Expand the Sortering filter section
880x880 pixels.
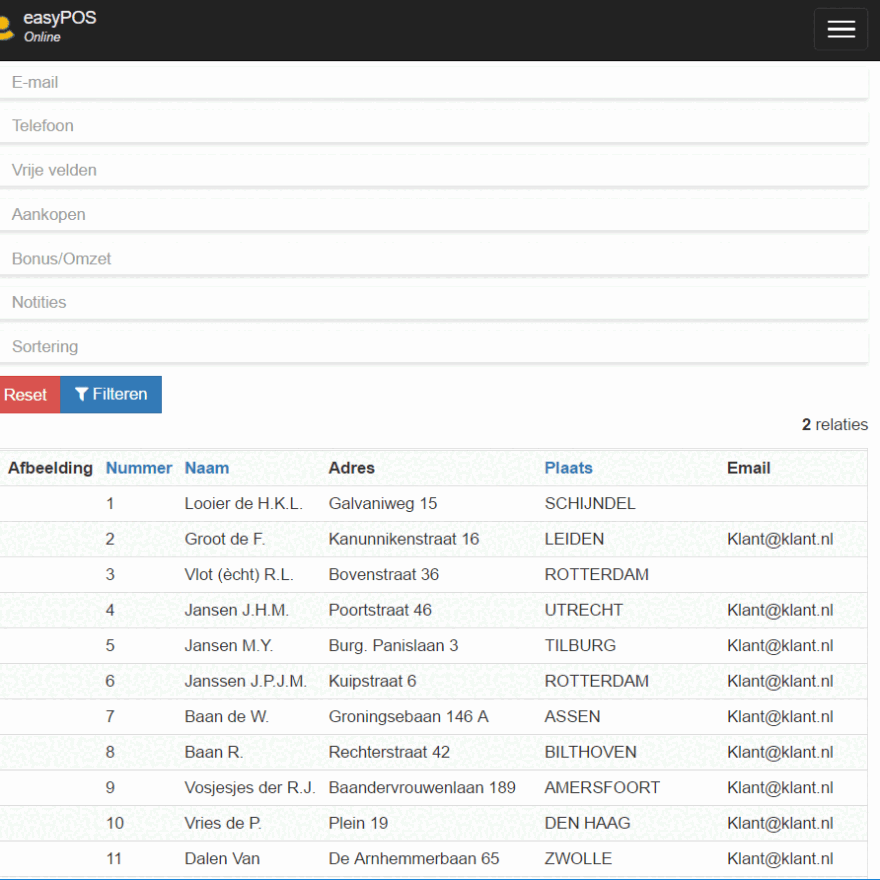click(x=434, y=347)
